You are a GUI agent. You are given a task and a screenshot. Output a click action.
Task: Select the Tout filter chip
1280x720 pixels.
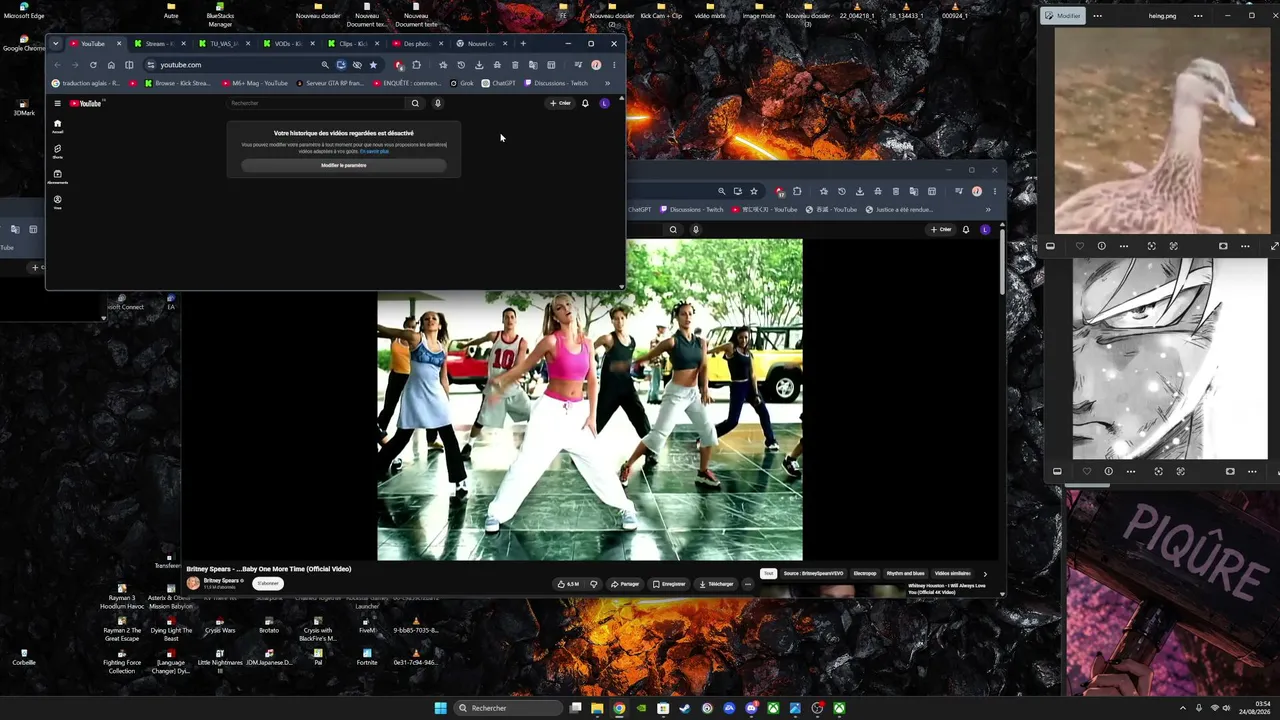[768, 574]
